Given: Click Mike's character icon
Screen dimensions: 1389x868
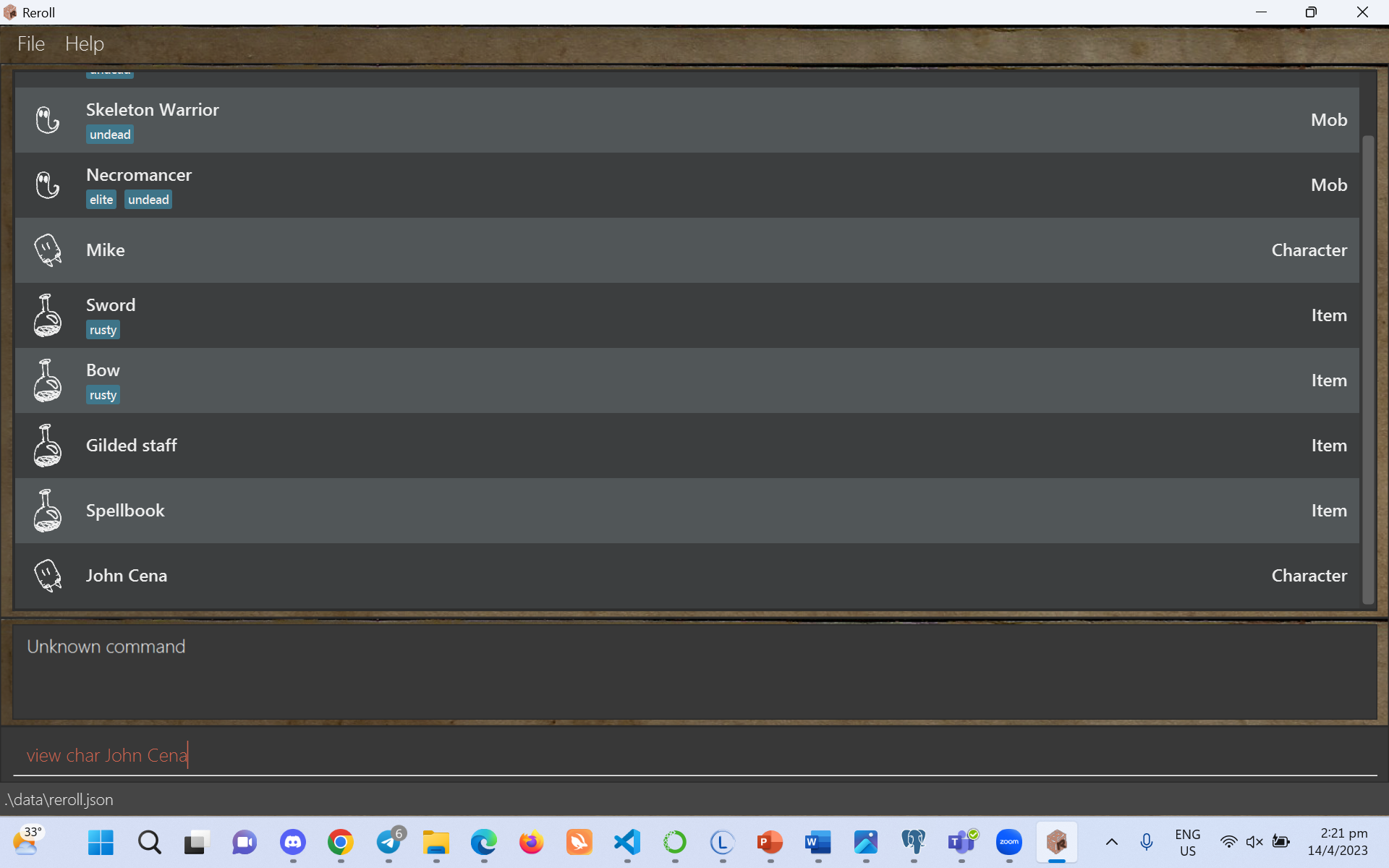Looking at the screenshot, I should click(48, 250).
